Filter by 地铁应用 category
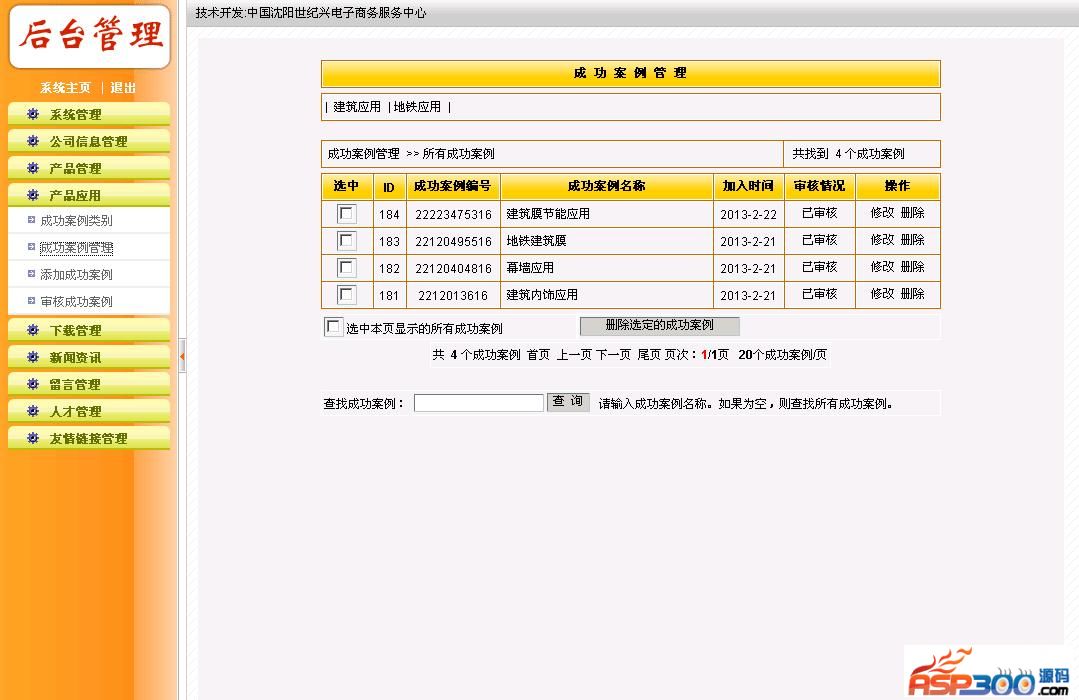The image size is (1079, 700). click(417, 107)
